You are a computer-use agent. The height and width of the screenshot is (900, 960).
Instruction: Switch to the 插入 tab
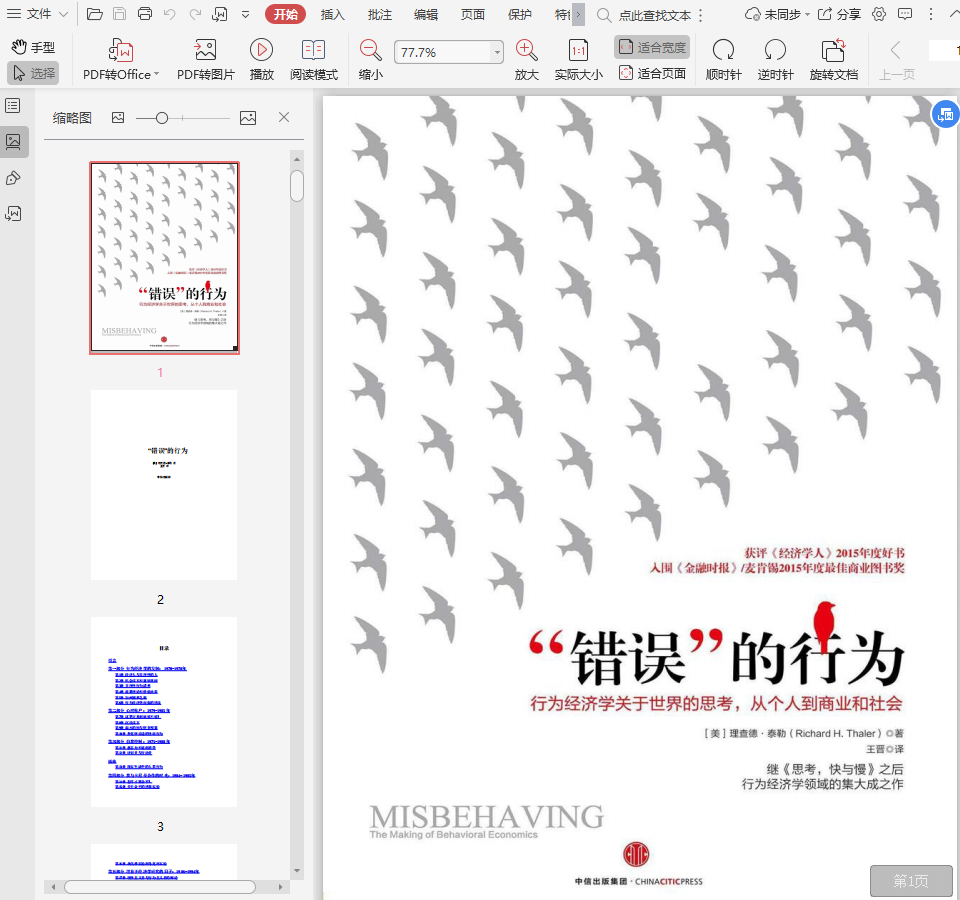pos(332,15)
